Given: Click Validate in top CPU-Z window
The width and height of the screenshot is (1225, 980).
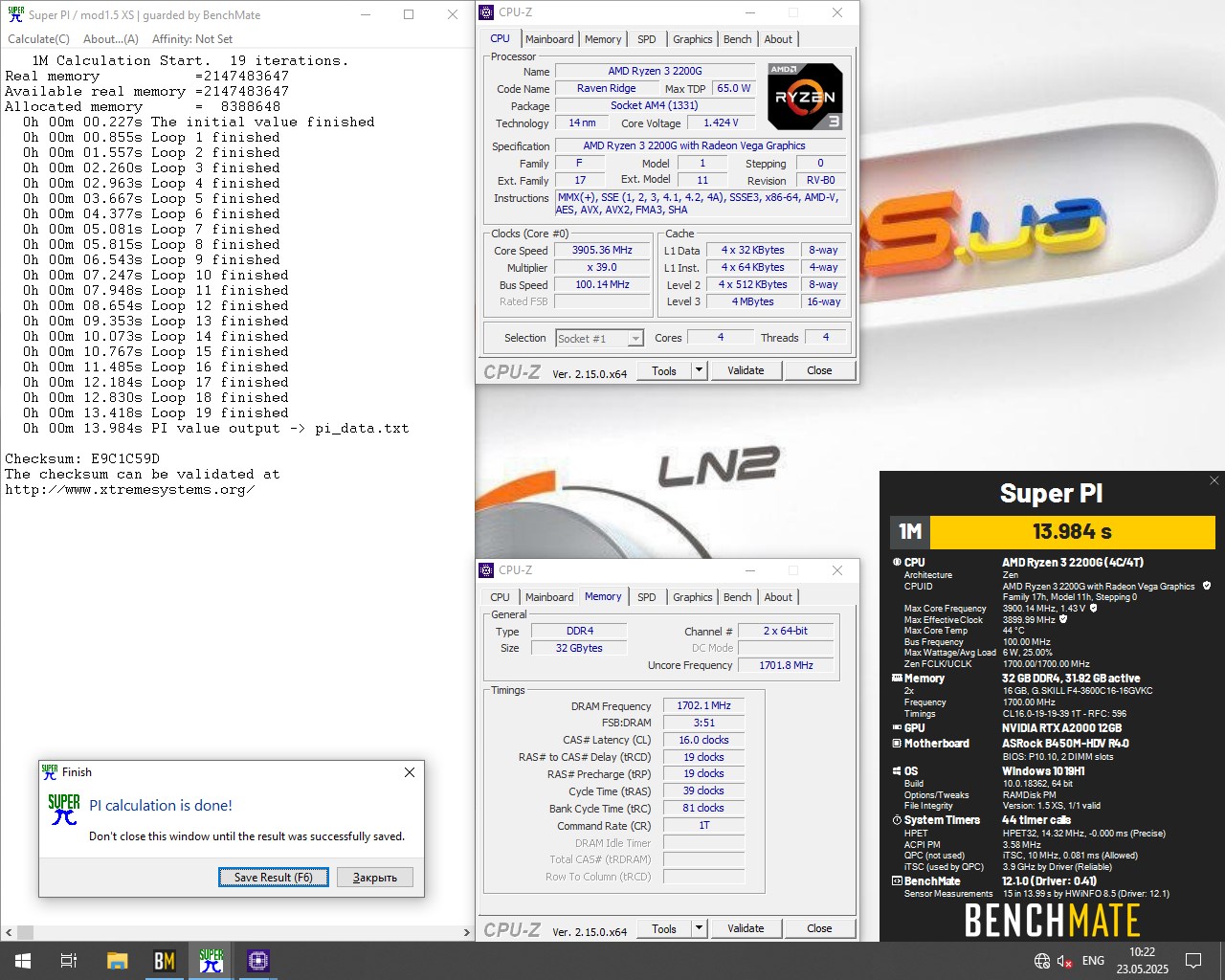Looking at the screenshot, I should click(x=746, y=370).
